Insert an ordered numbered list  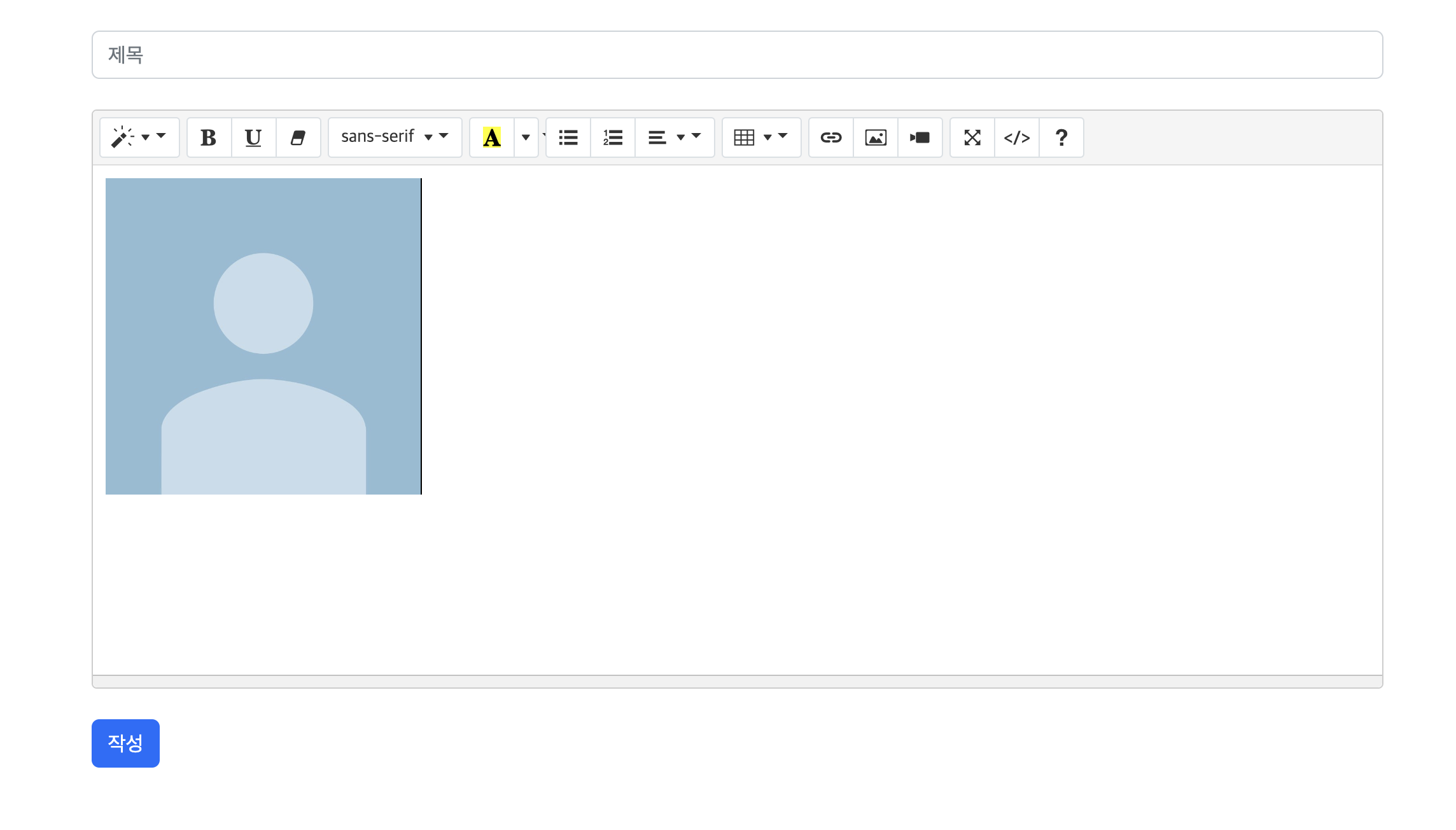click(x=613, y=137)
